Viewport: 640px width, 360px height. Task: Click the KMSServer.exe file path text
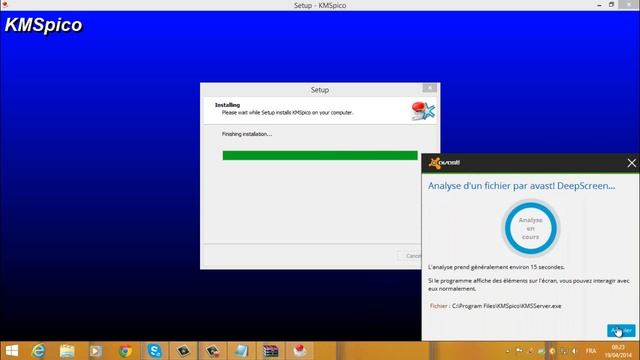point(507,306)
